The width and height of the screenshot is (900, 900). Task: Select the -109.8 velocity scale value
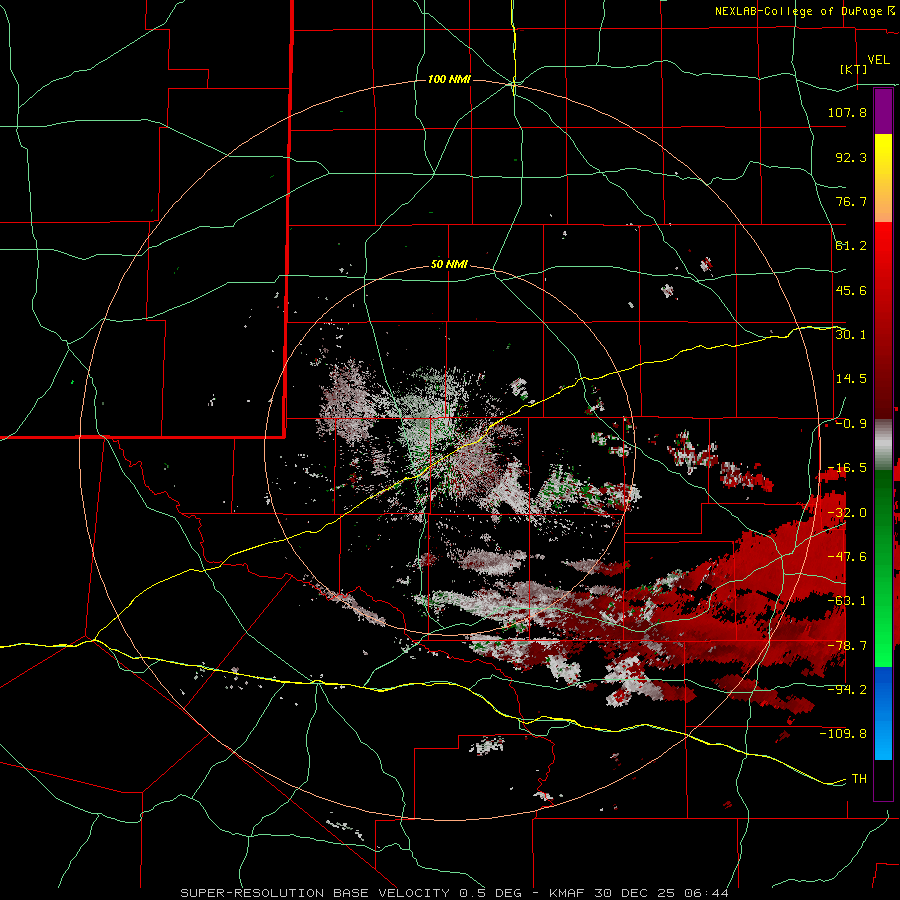[x=844, y=734]
